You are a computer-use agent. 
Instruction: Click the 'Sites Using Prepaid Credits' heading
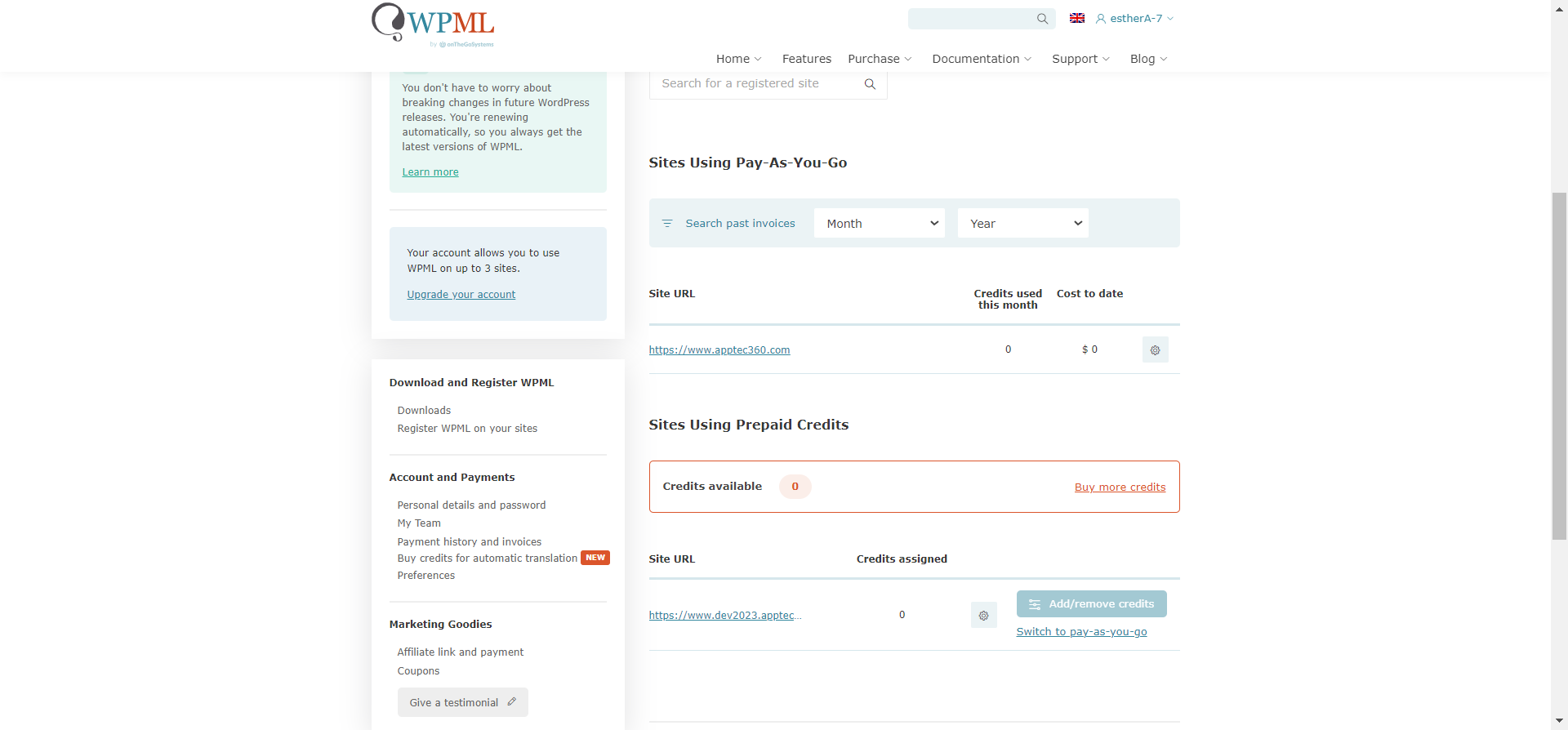pyautogui.click(x=749, y=425)
